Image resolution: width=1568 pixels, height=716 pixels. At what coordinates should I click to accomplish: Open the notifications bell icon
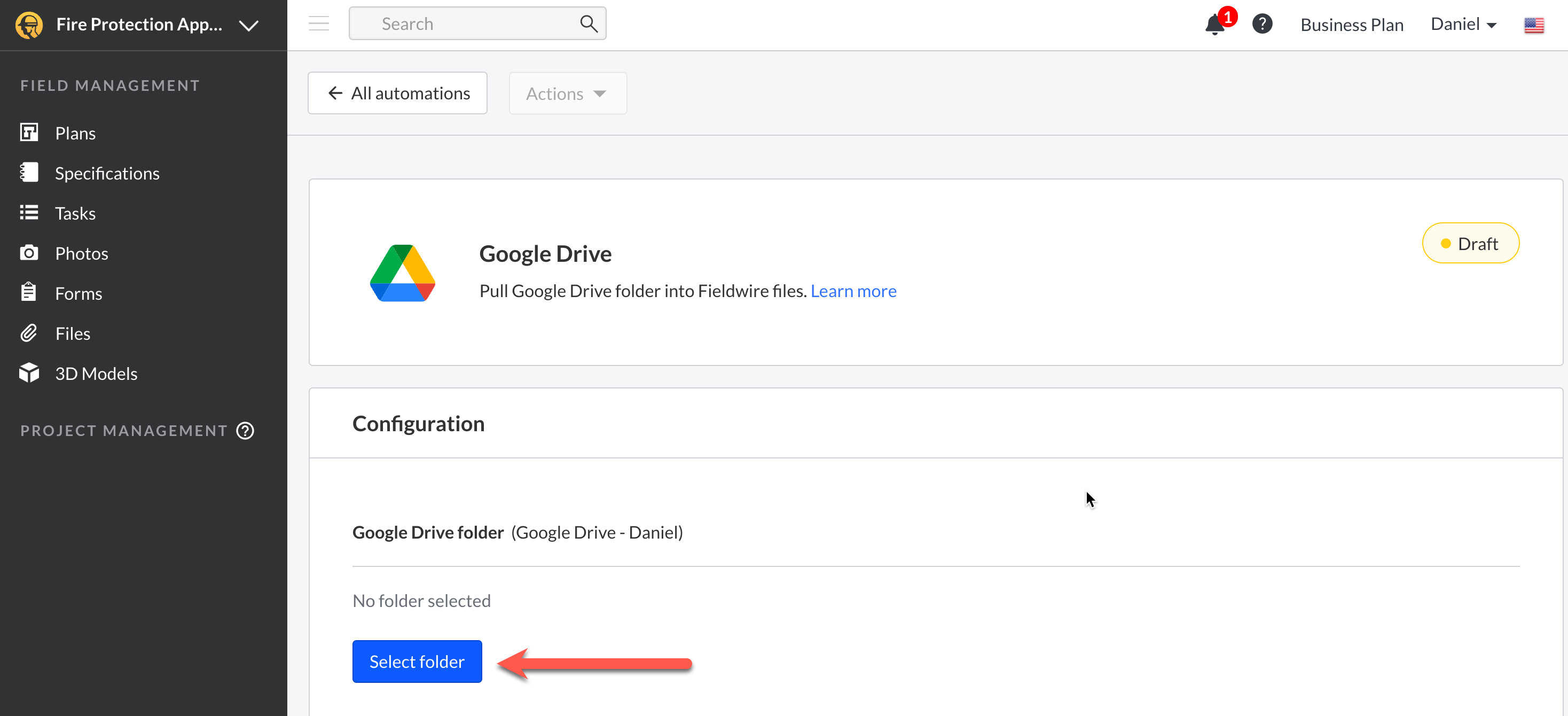(x=1215, y=25)
